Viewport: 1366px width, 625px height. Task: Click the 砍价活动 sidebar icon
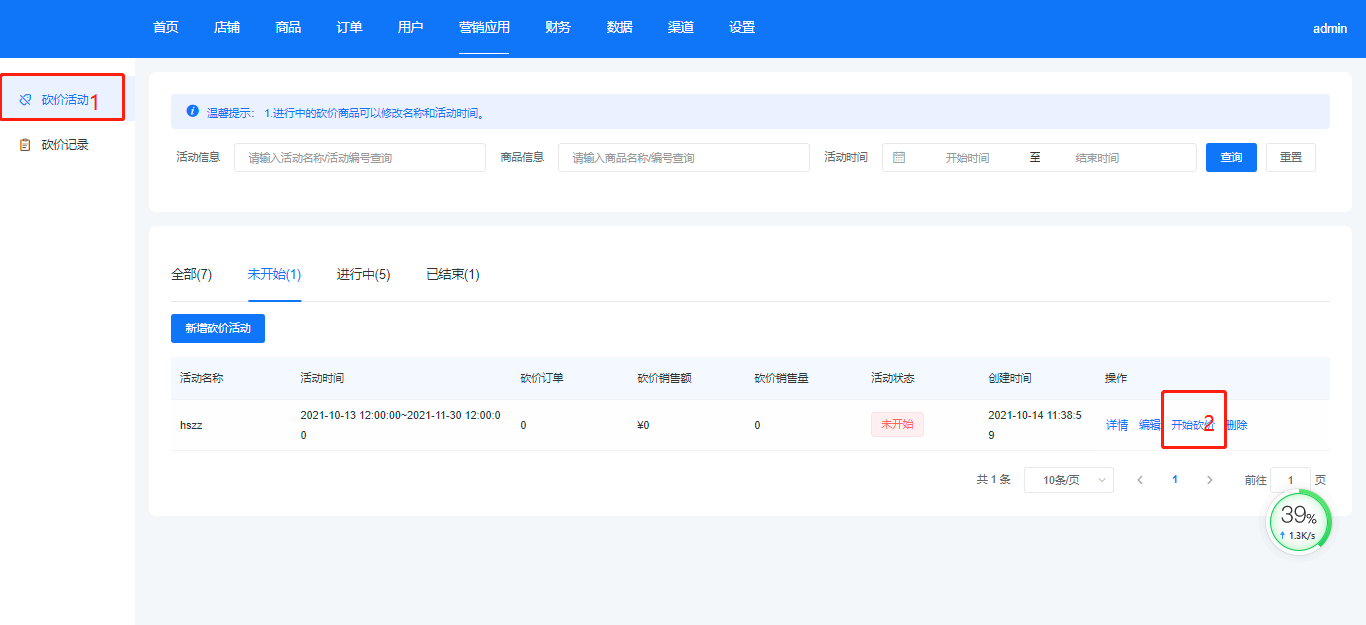coord(26,100)
